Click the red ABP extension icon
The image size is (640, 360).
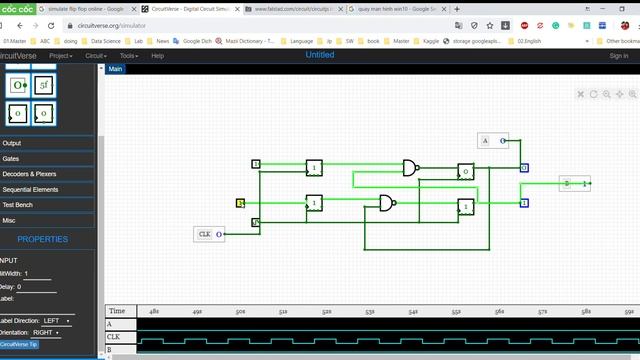(524, 25)
